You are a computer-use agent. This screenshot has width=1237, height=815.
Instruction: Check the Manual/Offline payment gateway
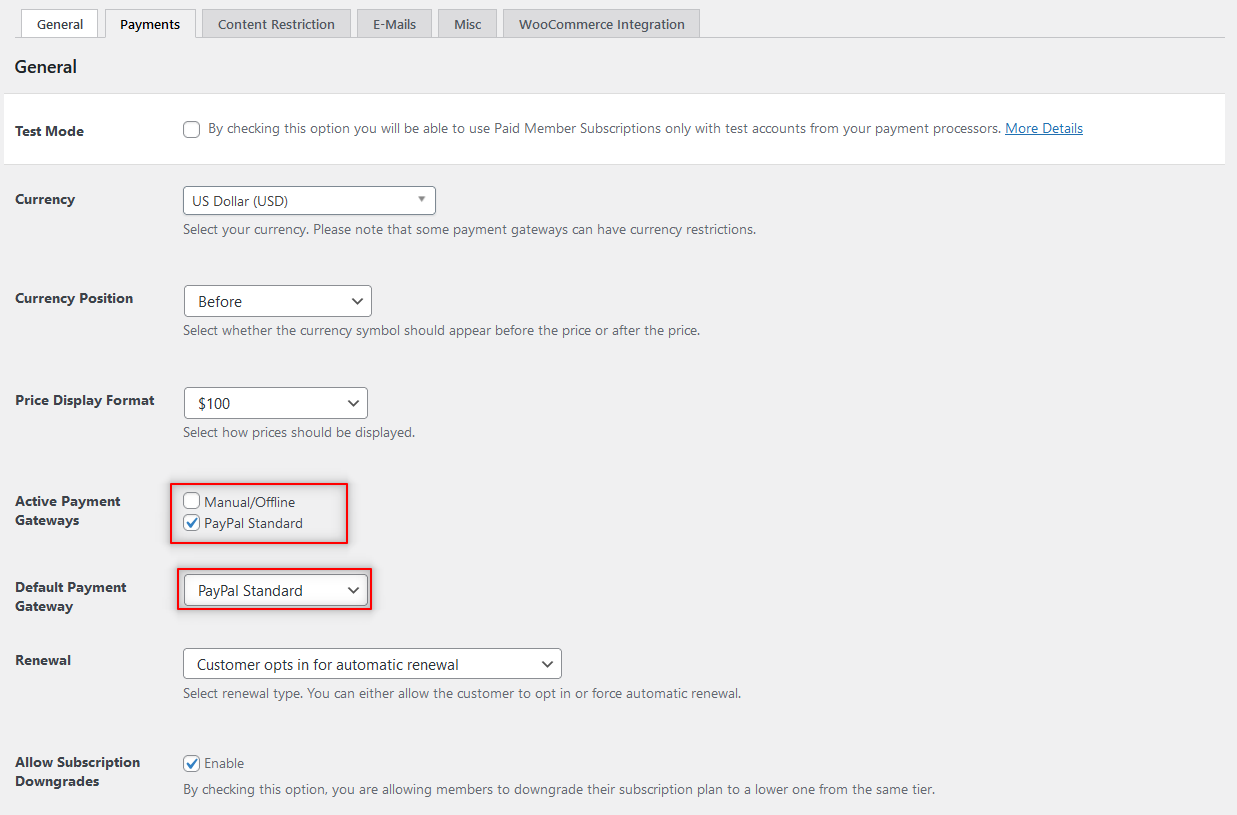[192, 501]
